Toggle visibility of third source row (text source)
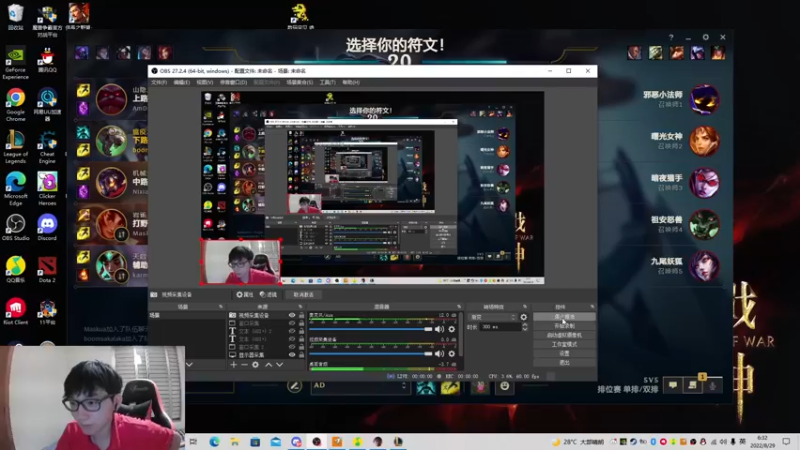Screen dimensions: 800x450 pyautogui.click(x=292, y=331)
